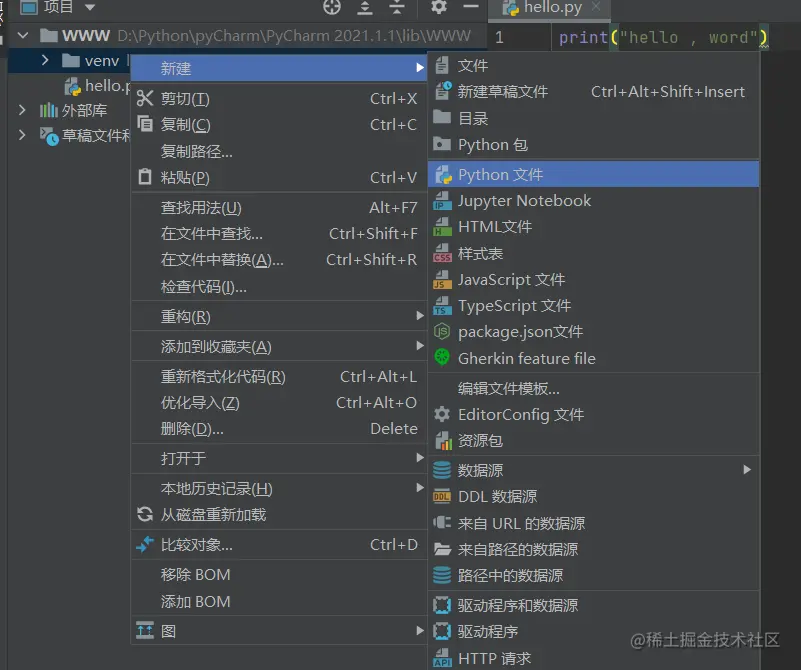Choose 在文件中查找... menu item

click(x=278, y=233)
